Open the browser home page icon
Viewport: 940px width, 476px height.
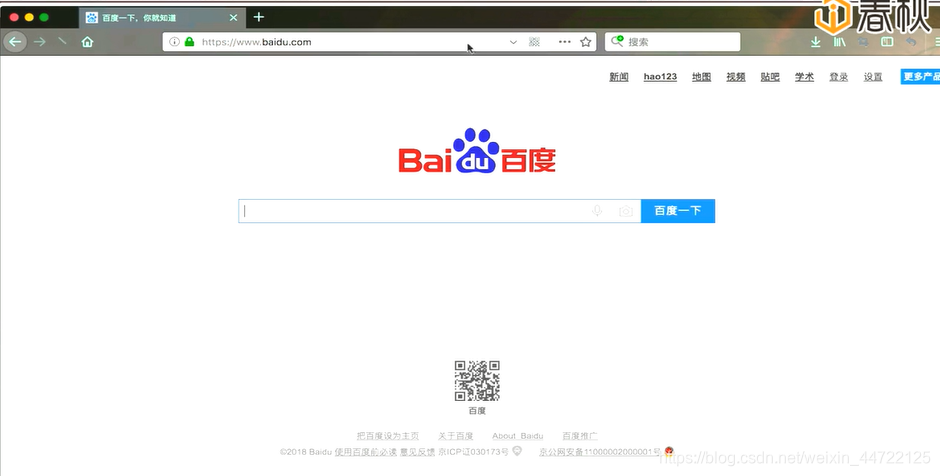pos(88,42)
